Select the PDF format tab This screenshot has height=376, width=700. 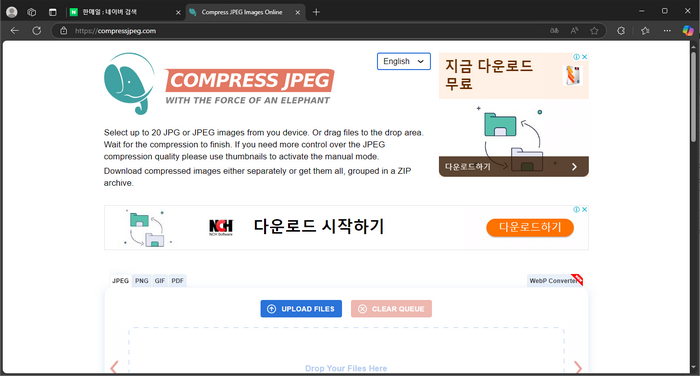tap(178, 281)
